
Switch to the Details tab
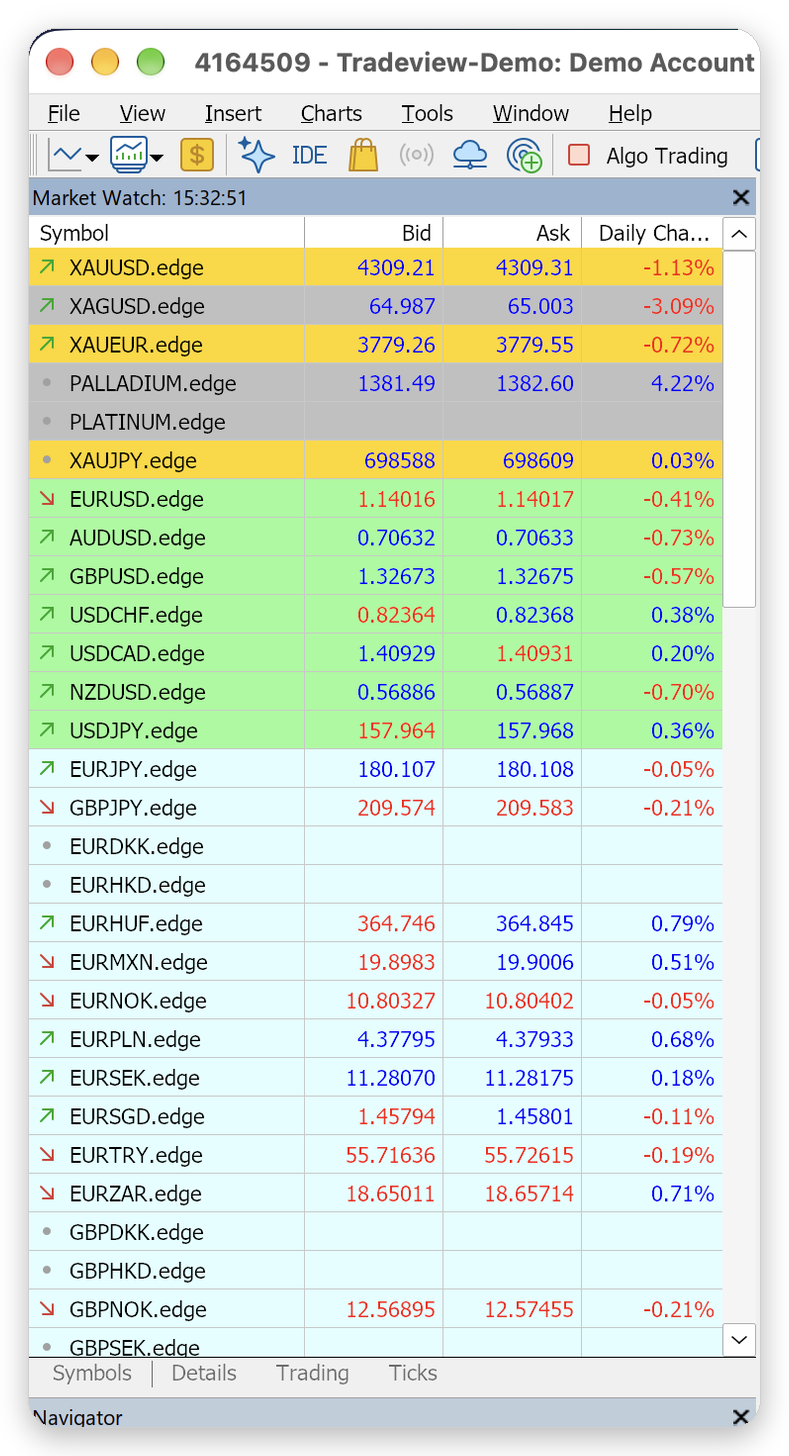pos(204,1373)
